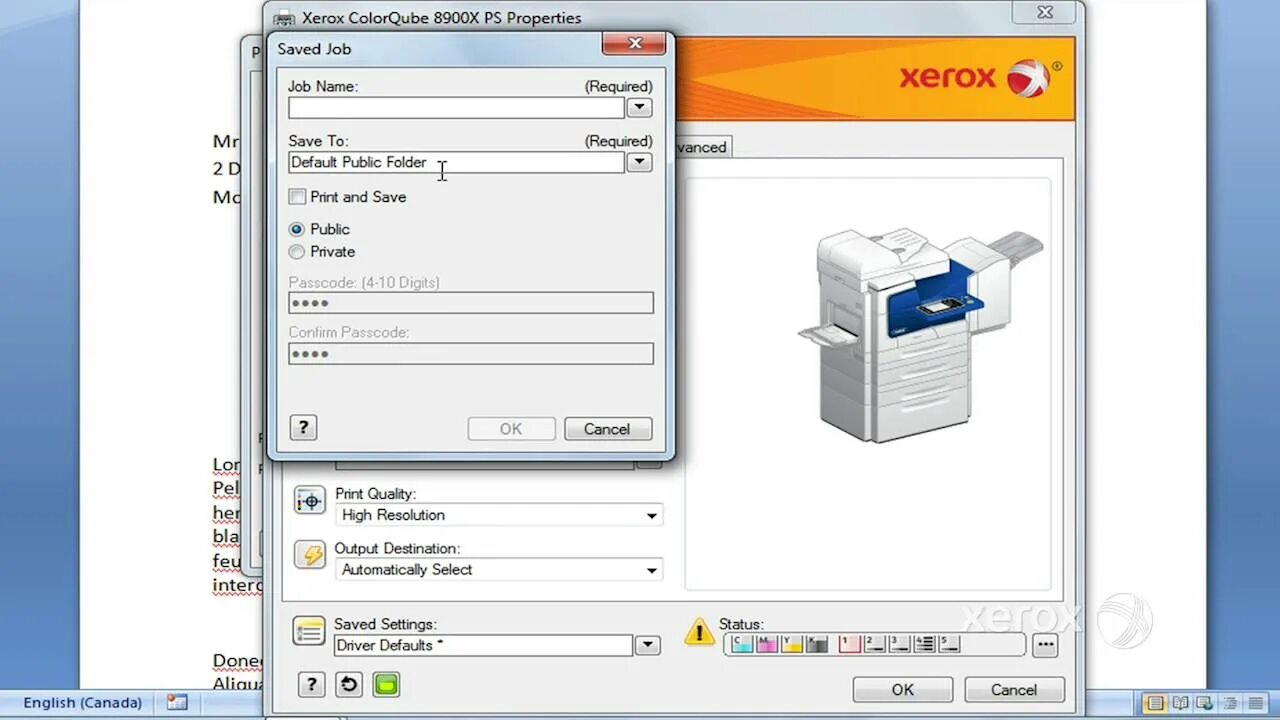Check the black ink level indicator
The width and height of the screenshot is (1280, 720).
pos(817,644)
